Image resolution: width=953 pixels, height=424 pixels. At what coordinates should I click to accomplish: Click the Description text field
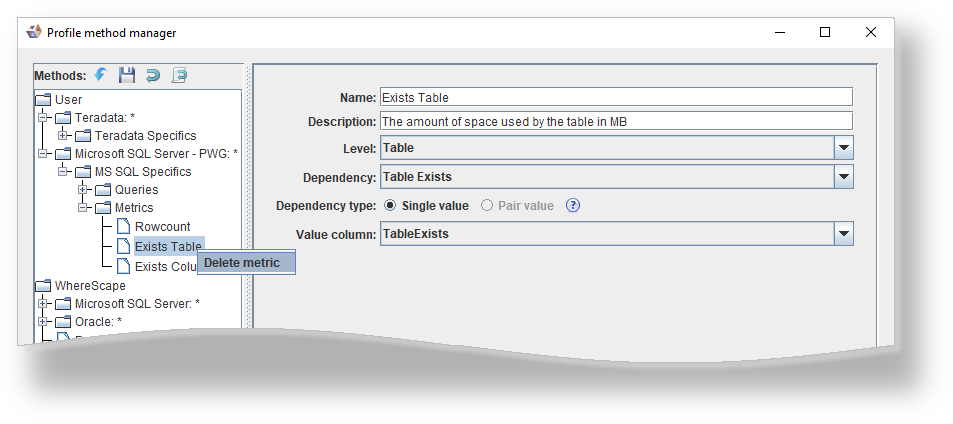pos(616,121)
